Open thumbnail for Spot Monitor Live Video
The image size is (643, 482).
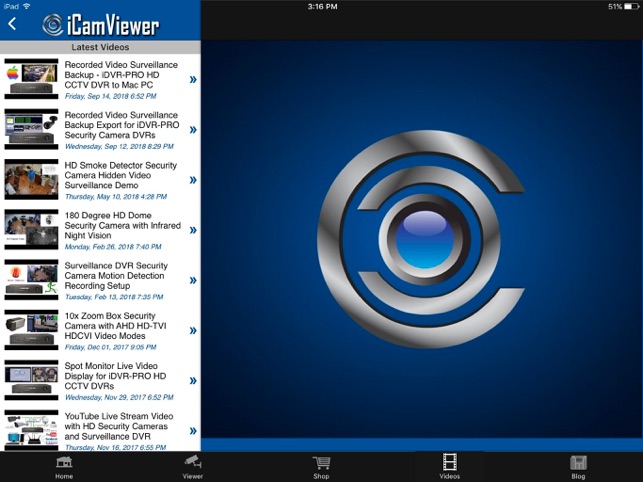click(x=31, y=380)
